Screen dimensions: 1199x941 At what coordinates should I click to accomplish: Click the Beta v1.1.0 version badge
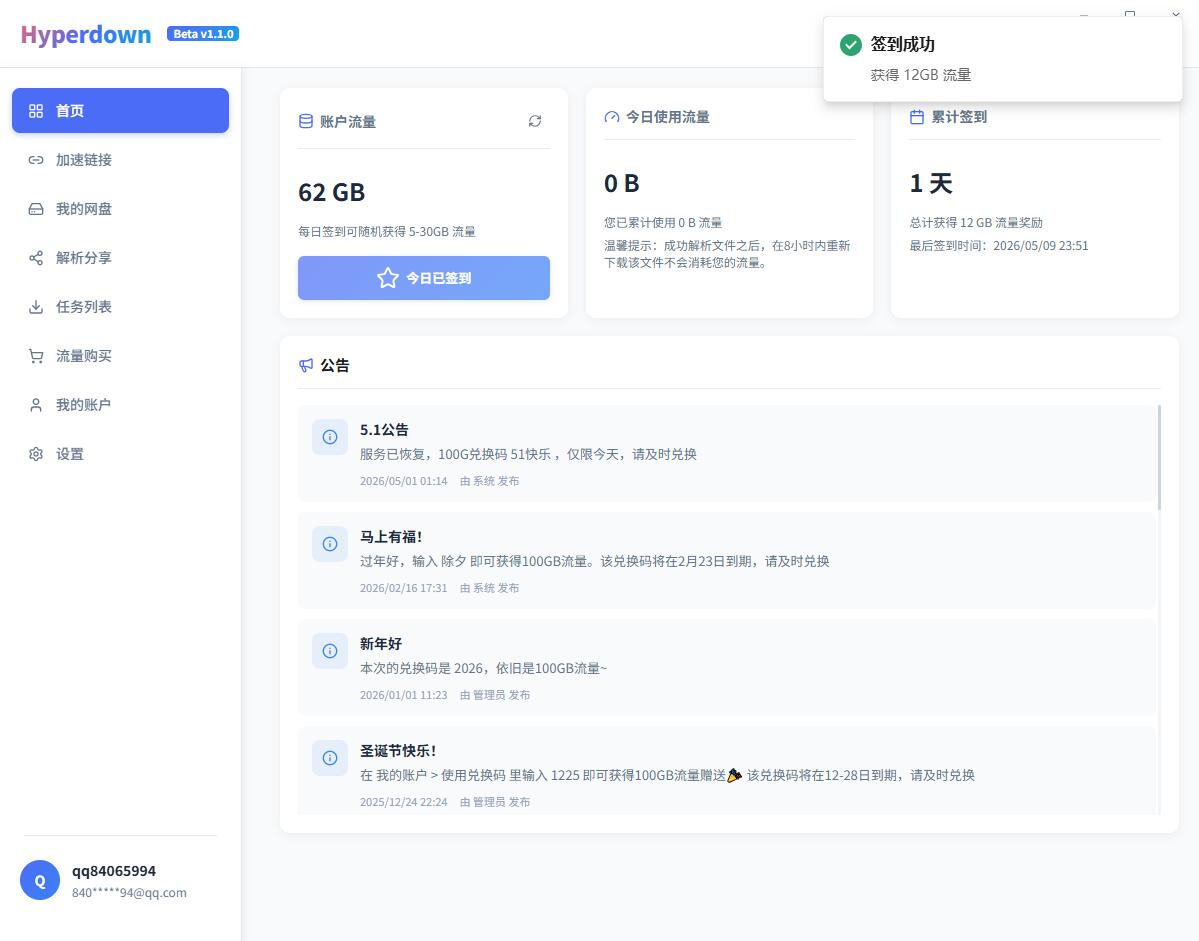point(203,34)
